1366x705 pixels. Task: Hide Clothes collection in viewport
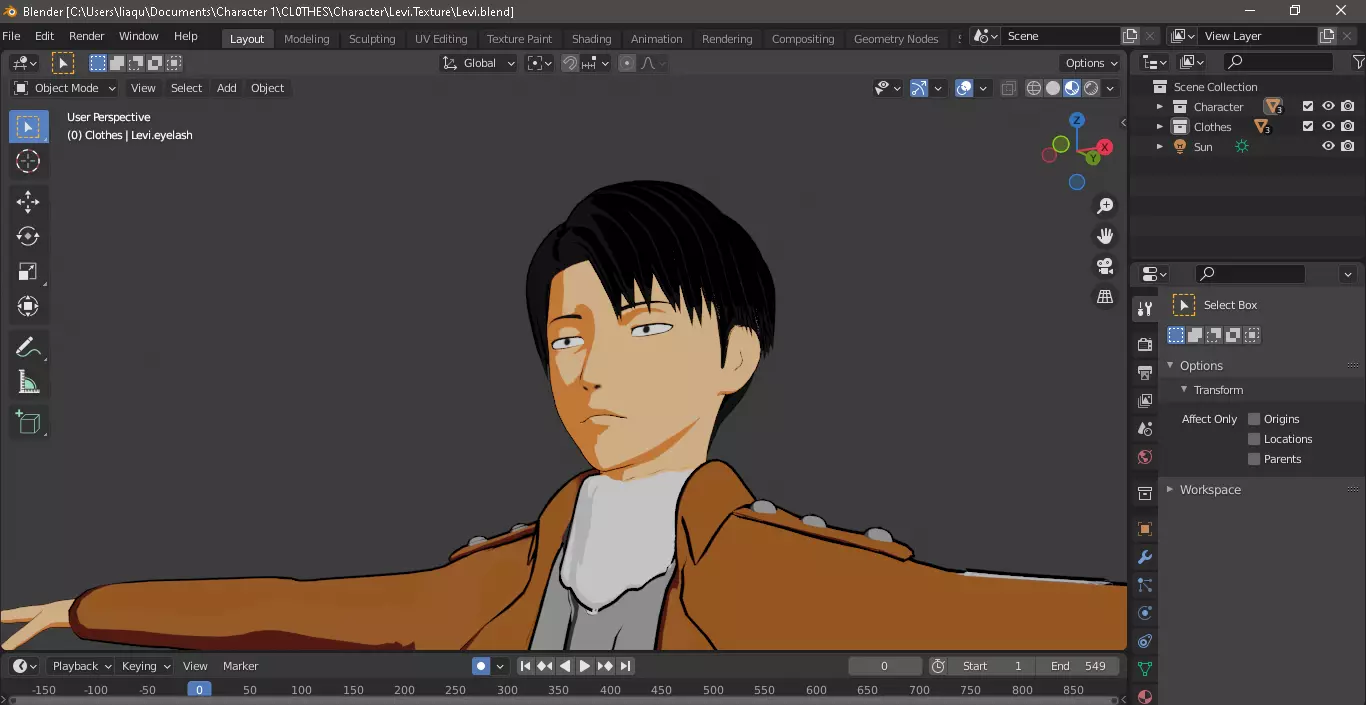tap(1328, 126)
